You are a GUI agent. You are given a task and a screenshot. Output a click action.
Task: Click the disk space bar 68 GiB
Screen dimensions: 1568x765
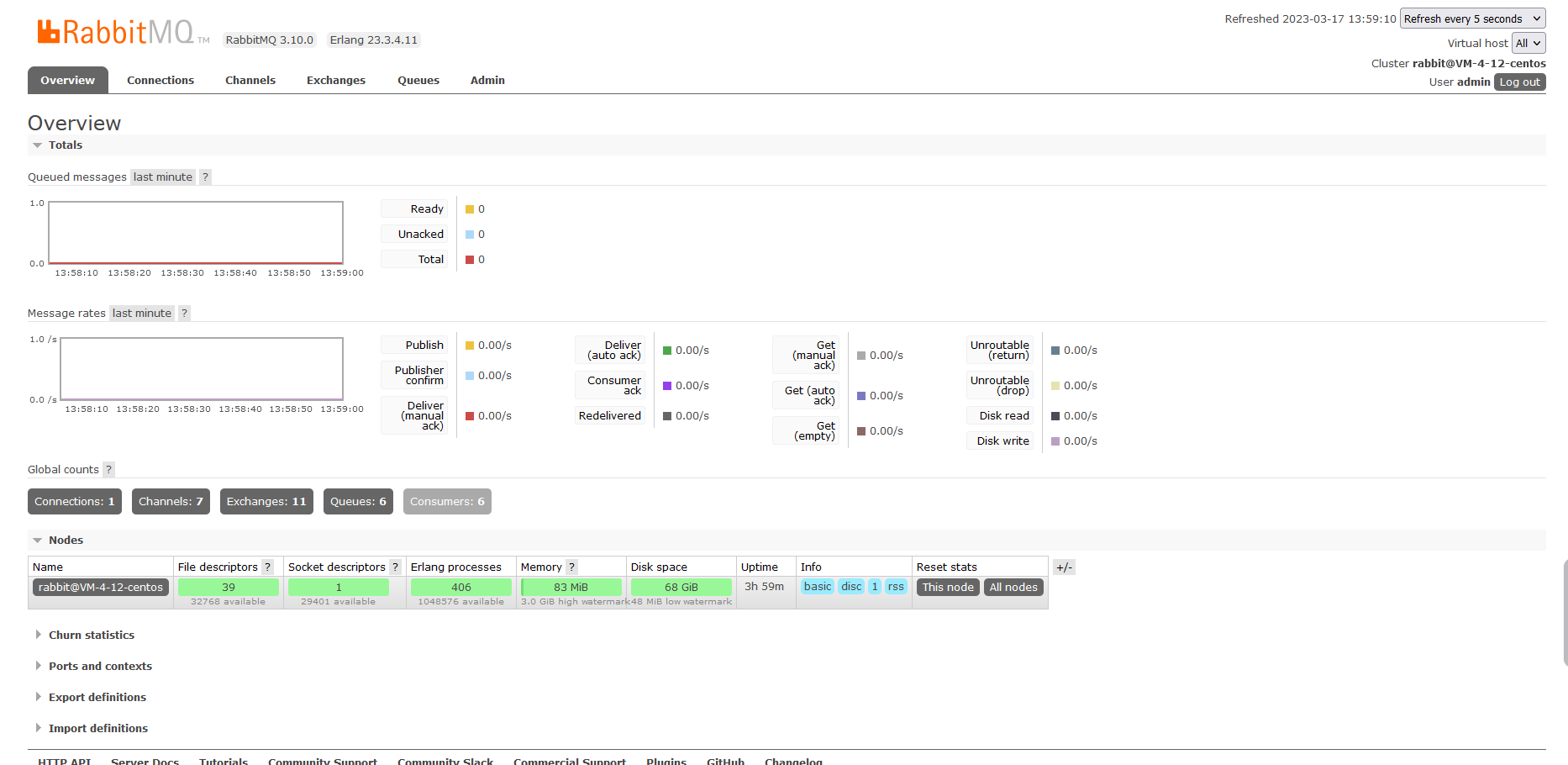[681, 587]
